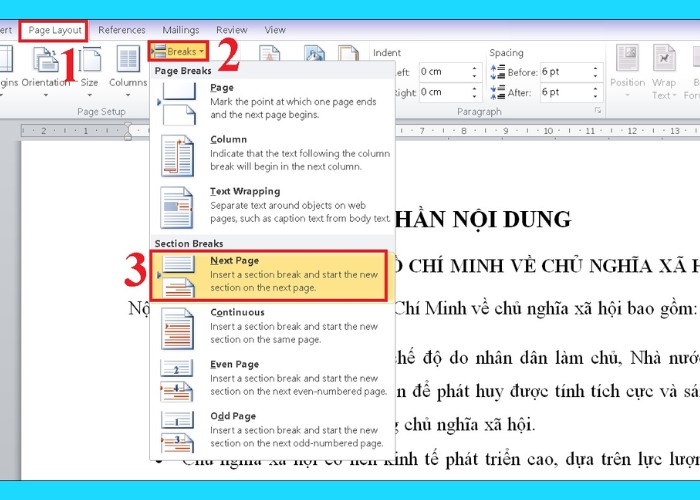
Task: Increase the Spacing Before value
Action: [596, 68]
